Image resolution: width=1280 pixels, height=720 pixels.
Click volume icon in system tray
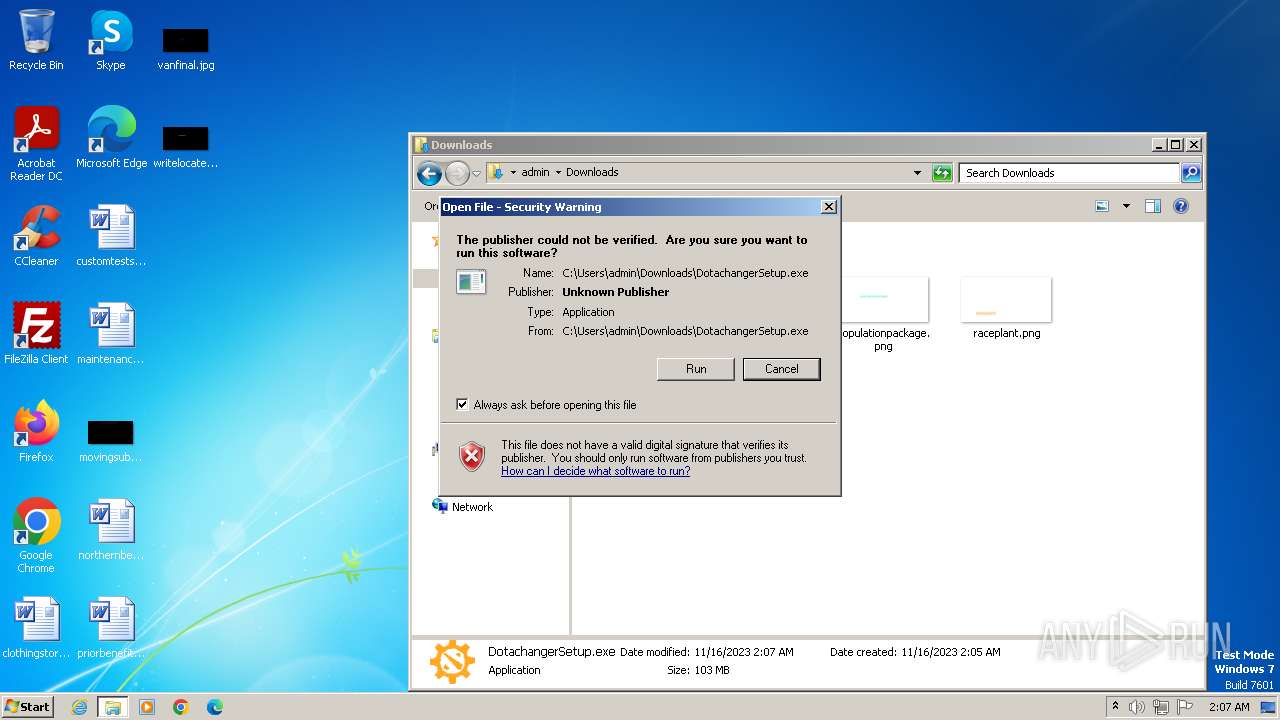(1137, 707)
